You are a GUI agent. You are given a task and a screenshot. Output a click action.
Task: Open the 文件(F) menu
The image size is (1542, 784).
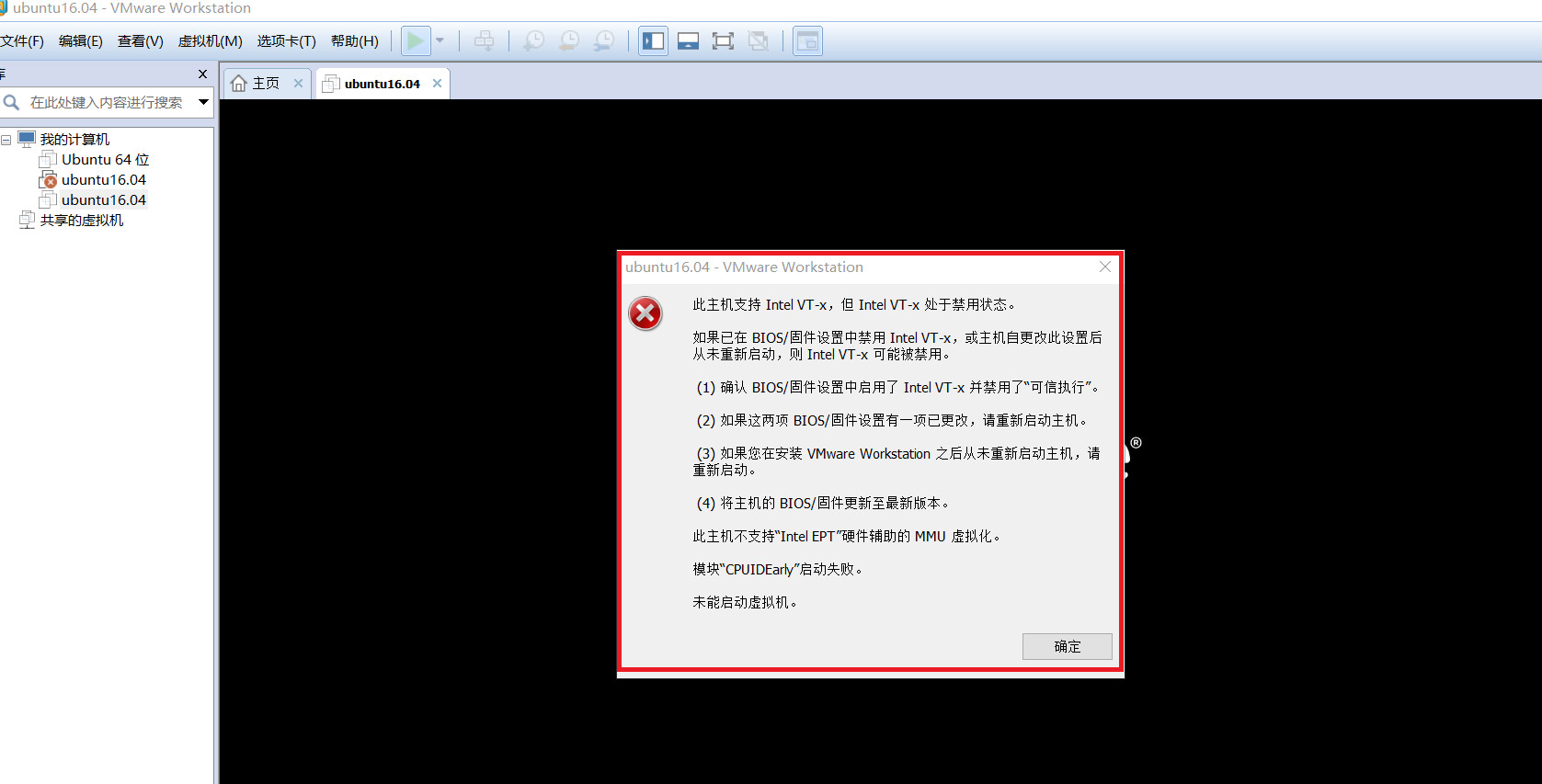coord(22,41)
